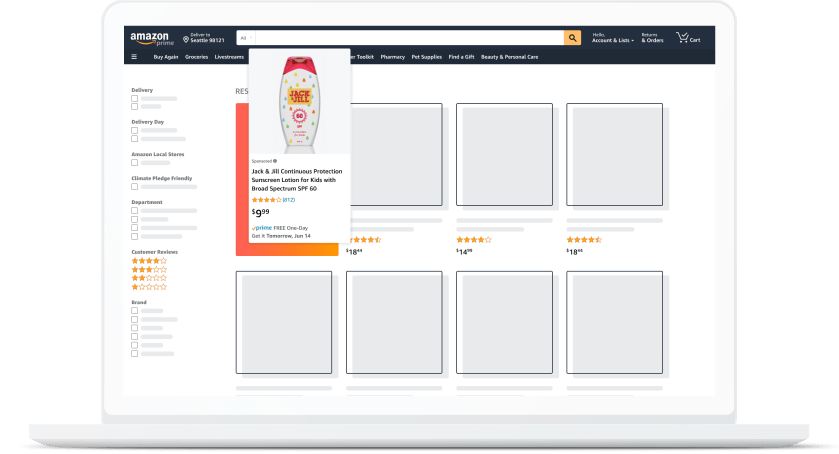Check the first Delivery checkbox
The width and height of the screenshot is (839, 454).
134,99
